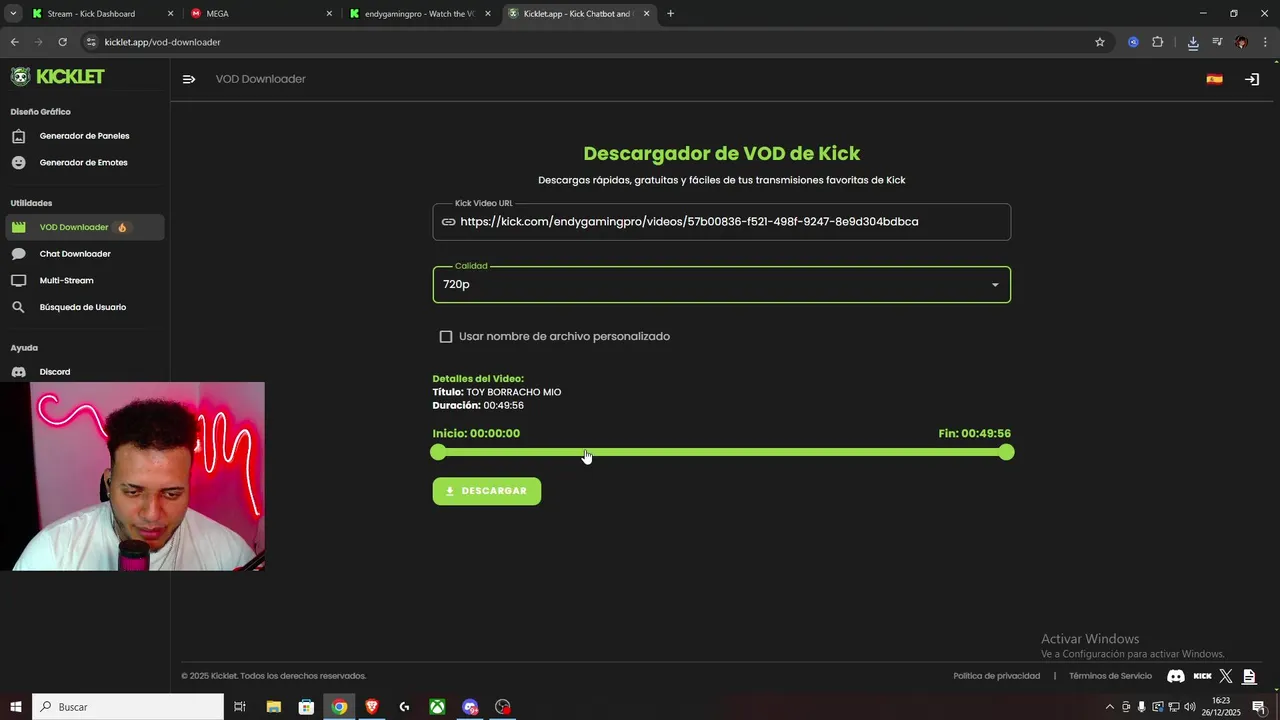Close the MEGA browser tab

(x=329, y=14)
